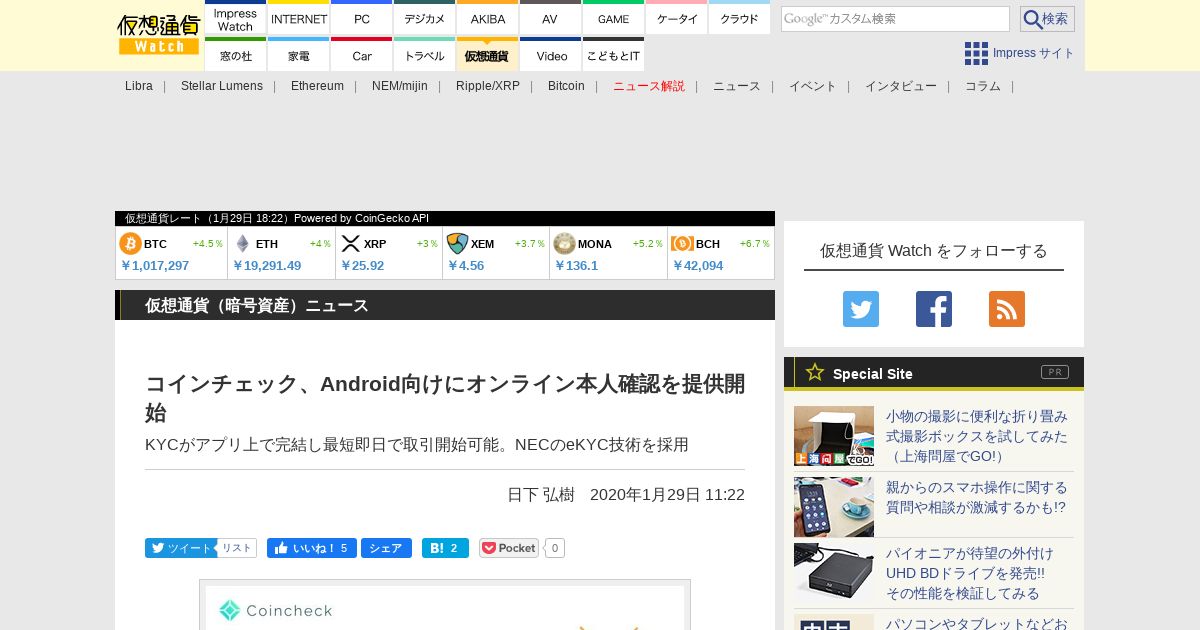Open the RSS feed icon
This screenshot has height=630, width=1200.
1007,309
